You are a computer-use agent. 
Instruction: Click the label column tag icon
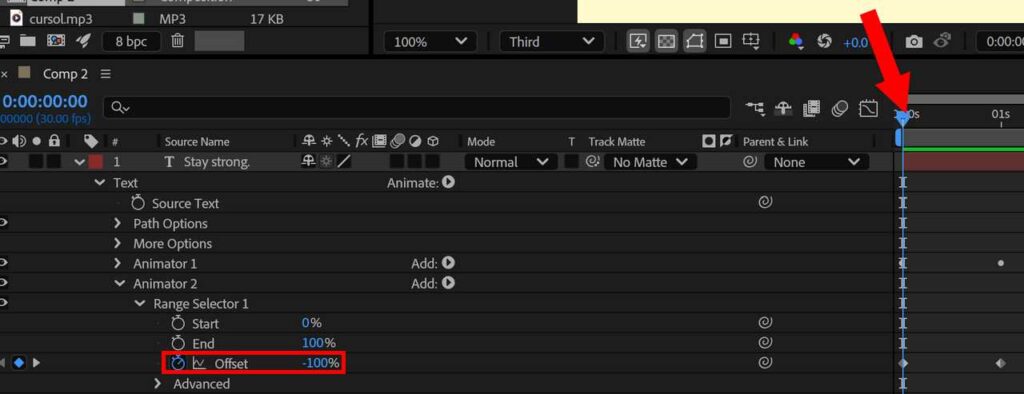[91, 141]
